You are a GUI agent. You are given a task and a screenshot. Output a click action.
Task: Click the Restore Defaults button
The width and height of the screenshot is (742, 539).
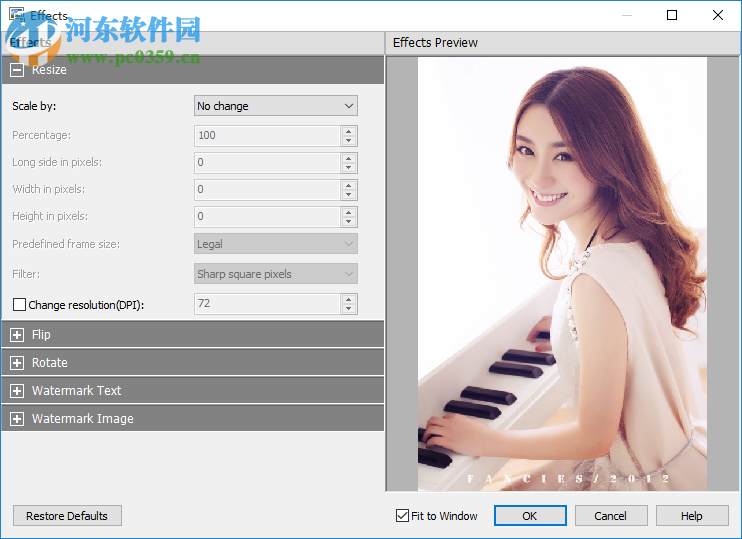pos(67,516)
